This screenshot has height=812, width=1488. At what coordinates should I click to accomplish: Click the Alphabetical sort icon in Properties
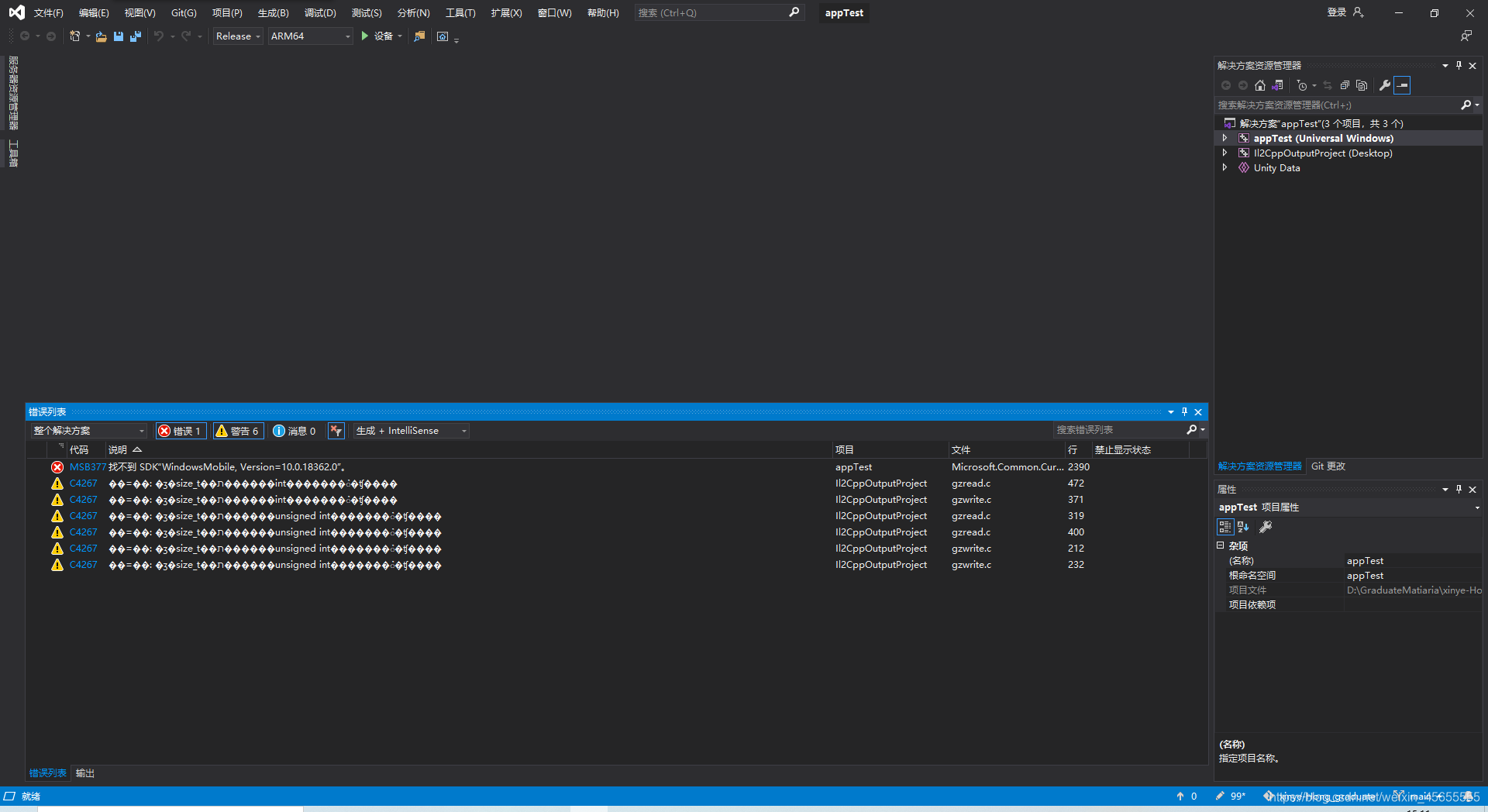point(1243,527)
